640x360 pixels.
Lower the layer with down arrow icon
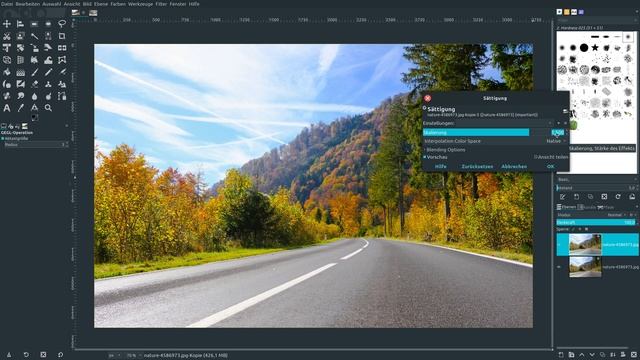(x=592, y=355)
